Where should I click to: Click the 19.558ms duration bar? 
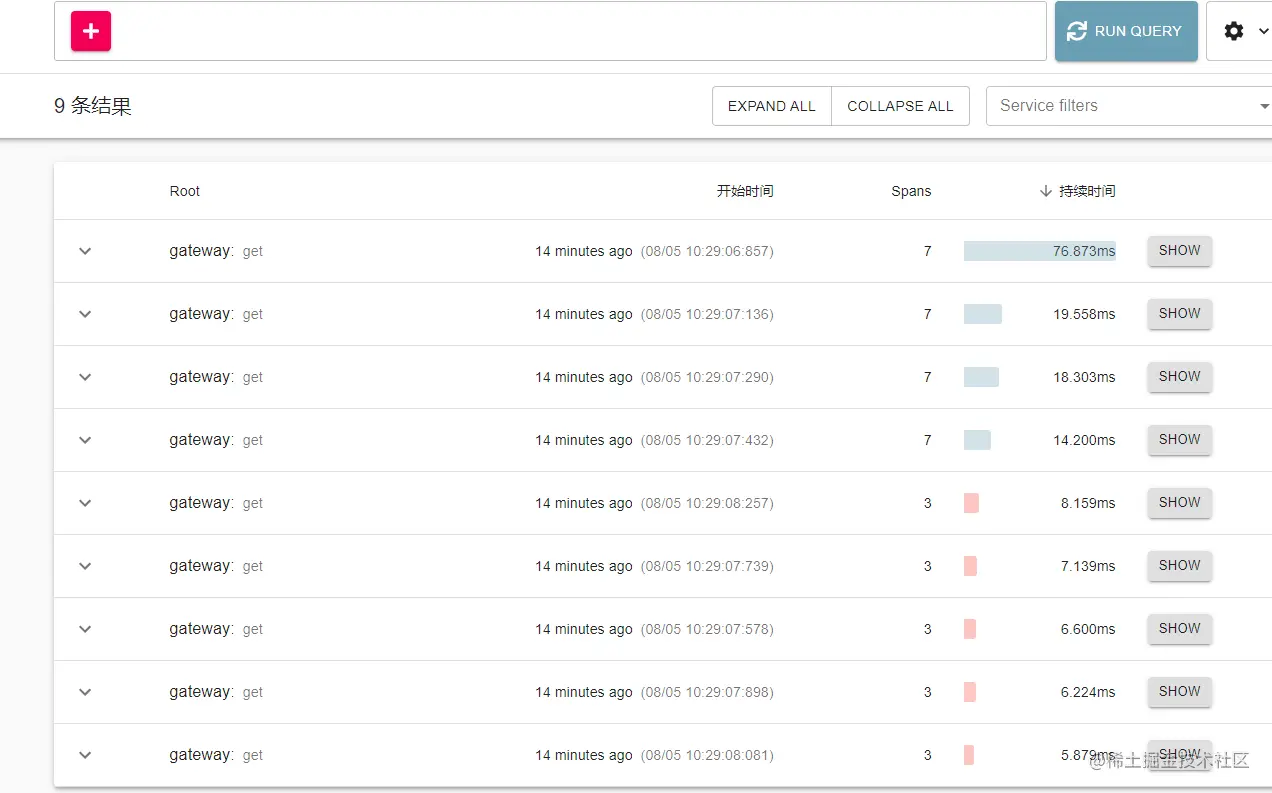click(983, 314)
